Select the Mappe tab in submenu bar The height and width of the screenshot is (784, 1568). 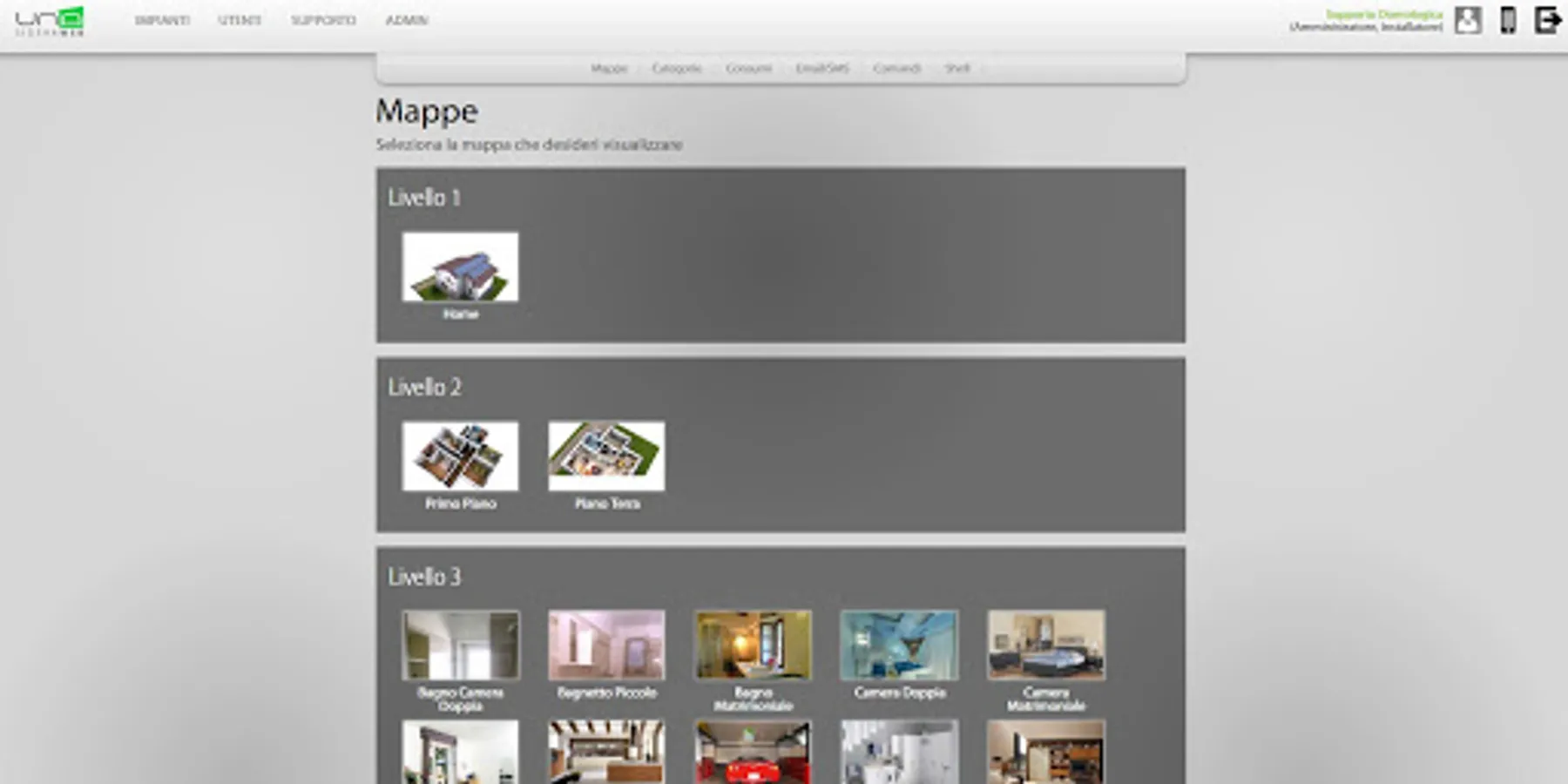pos(609,68)
